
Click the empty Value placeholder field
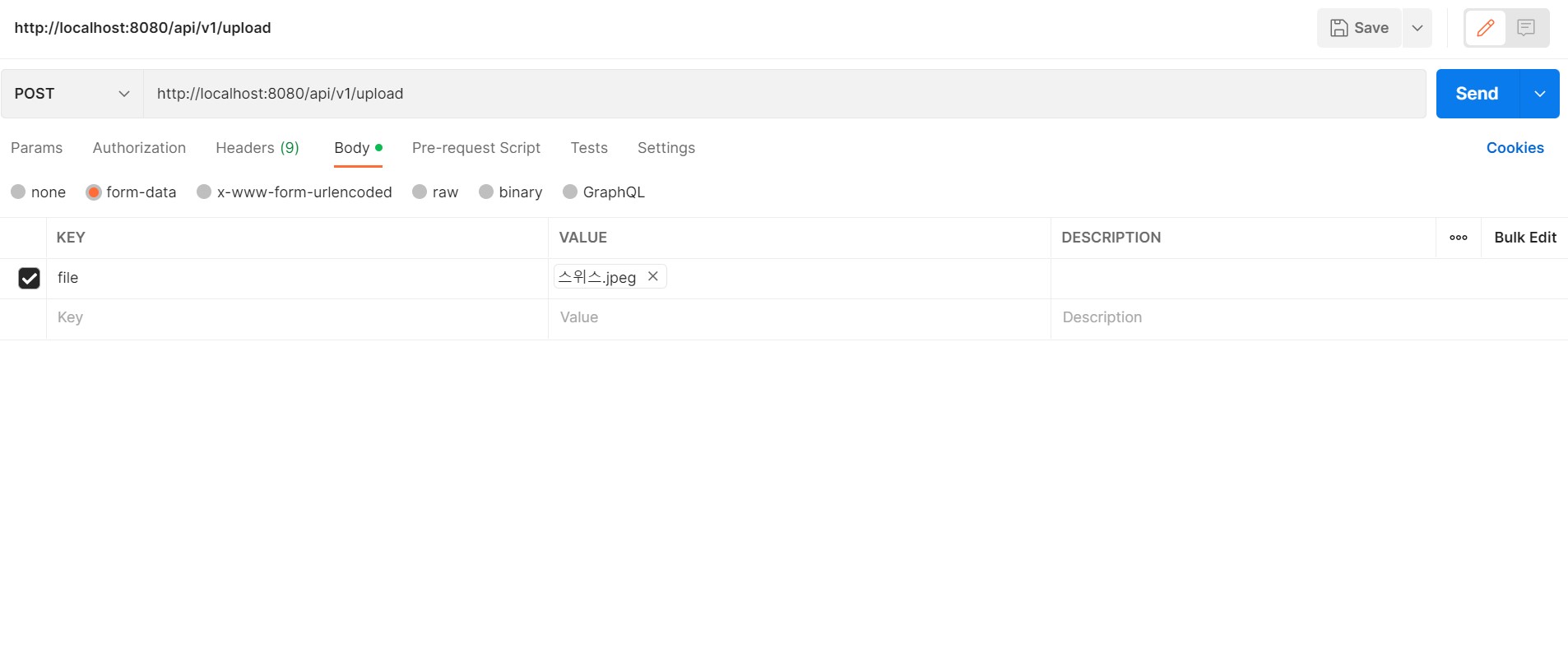coord(799,318)
